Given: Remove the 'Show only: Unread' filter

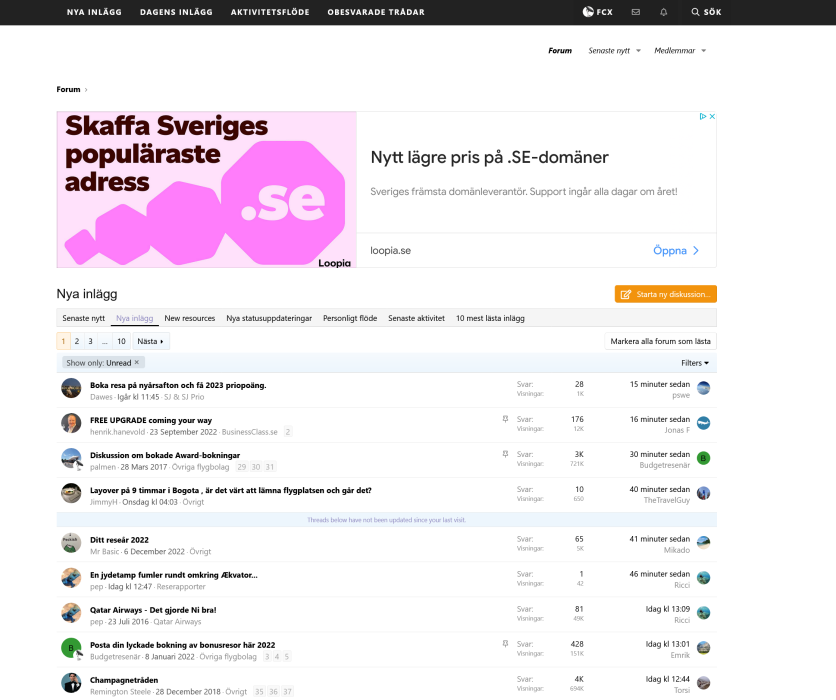Looking at the screenshot, I should pyautogui.click(x=137, y=362).
